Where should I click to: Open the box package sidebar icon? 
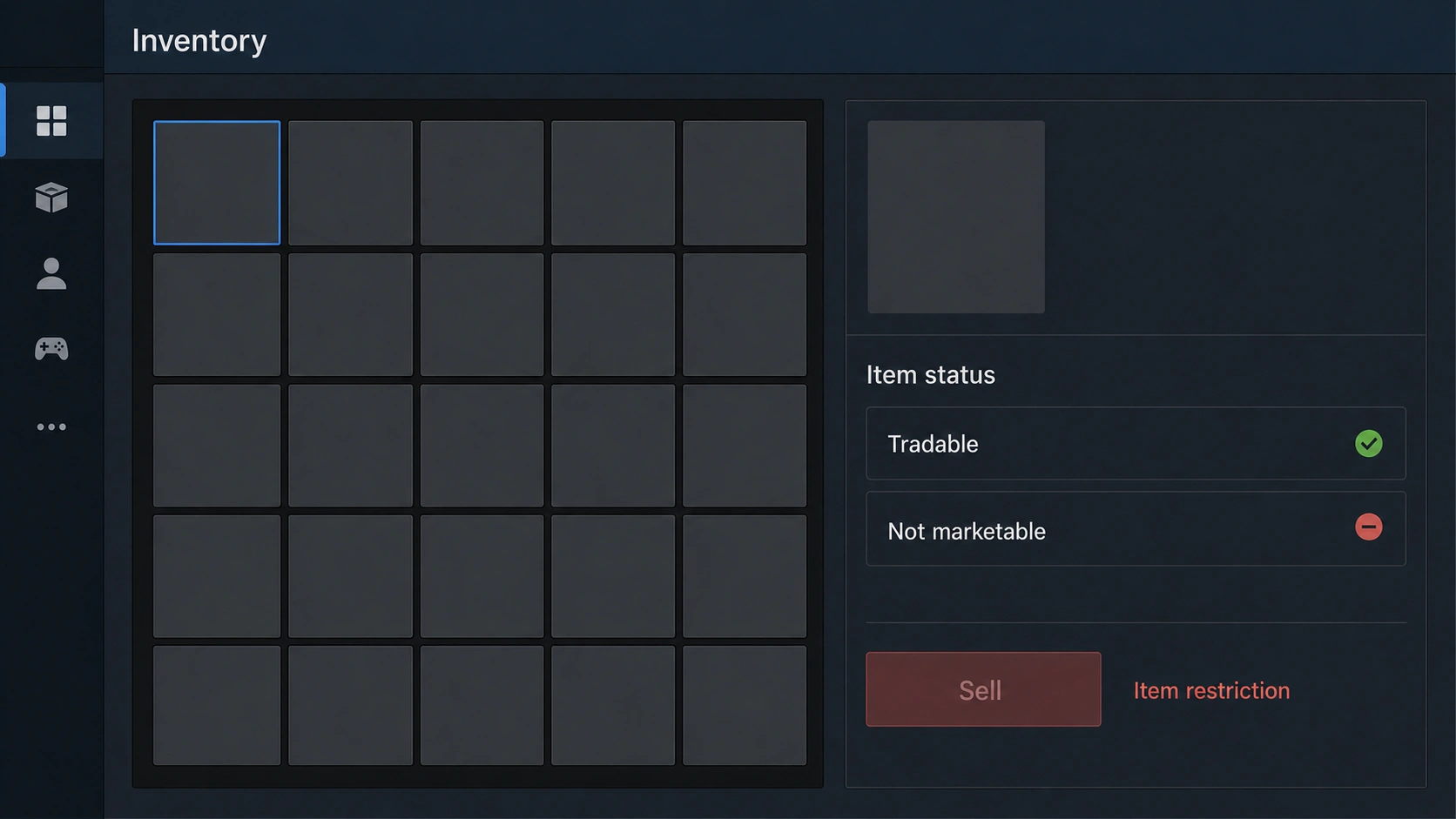point(51,198)
